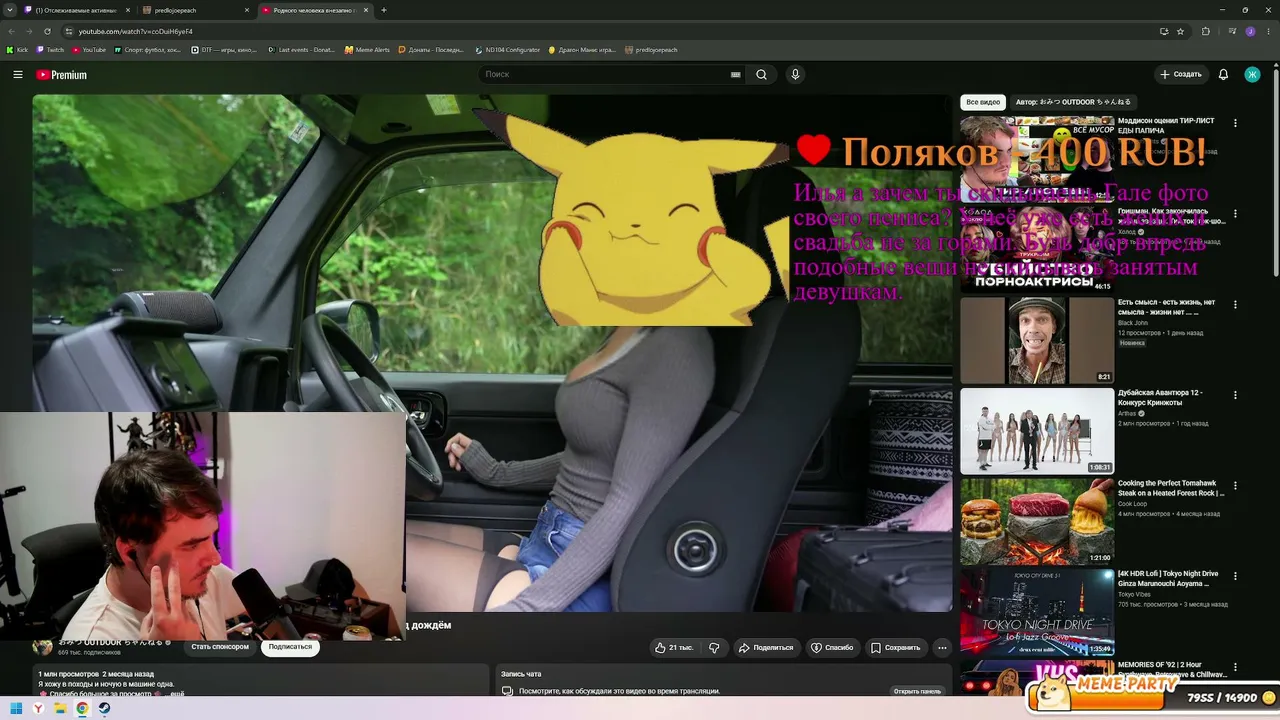Open Есть смысл video thumbnail
The height and width of the screenshot is (720, 1280).
pos(1037,340)
